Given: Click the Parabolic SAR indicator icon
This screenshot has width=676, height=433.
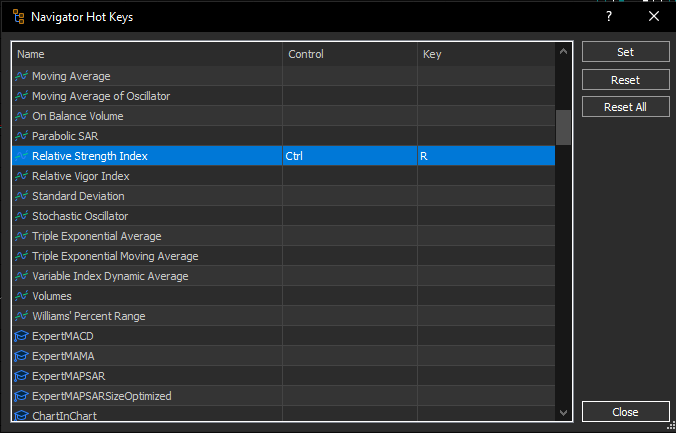Looking at the screenshot, I should click(x=20, y=136).
